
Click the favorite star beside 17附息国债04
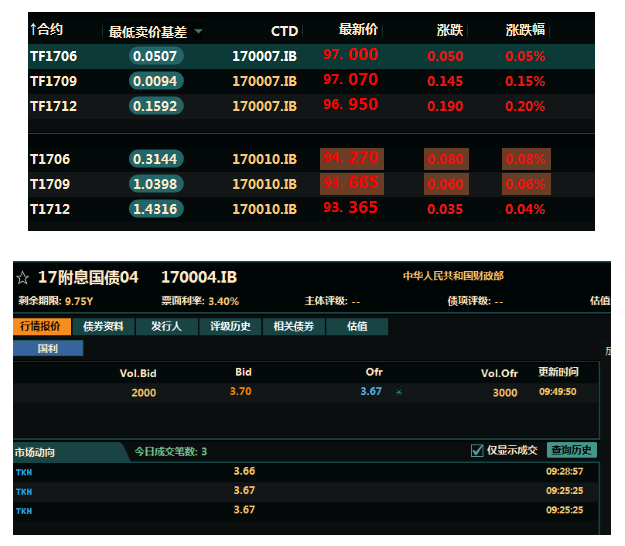pyautogui.click(x=22, y=277)
